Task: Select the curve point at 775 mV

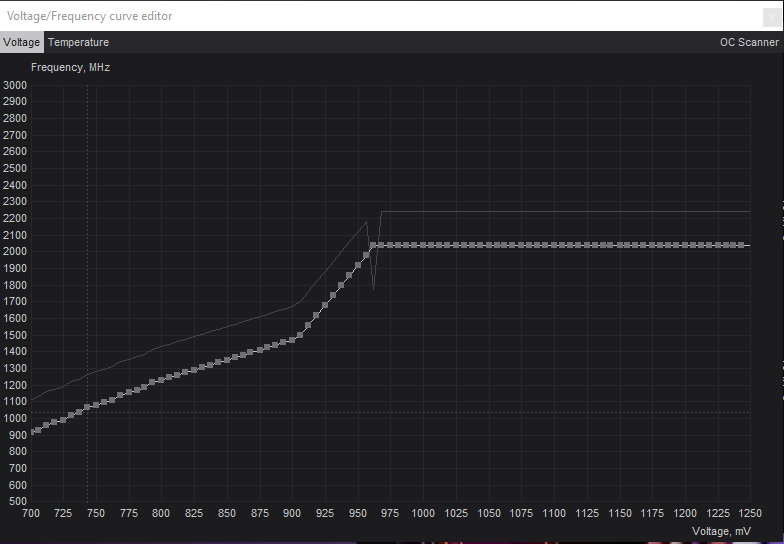Action: [128, 392]
